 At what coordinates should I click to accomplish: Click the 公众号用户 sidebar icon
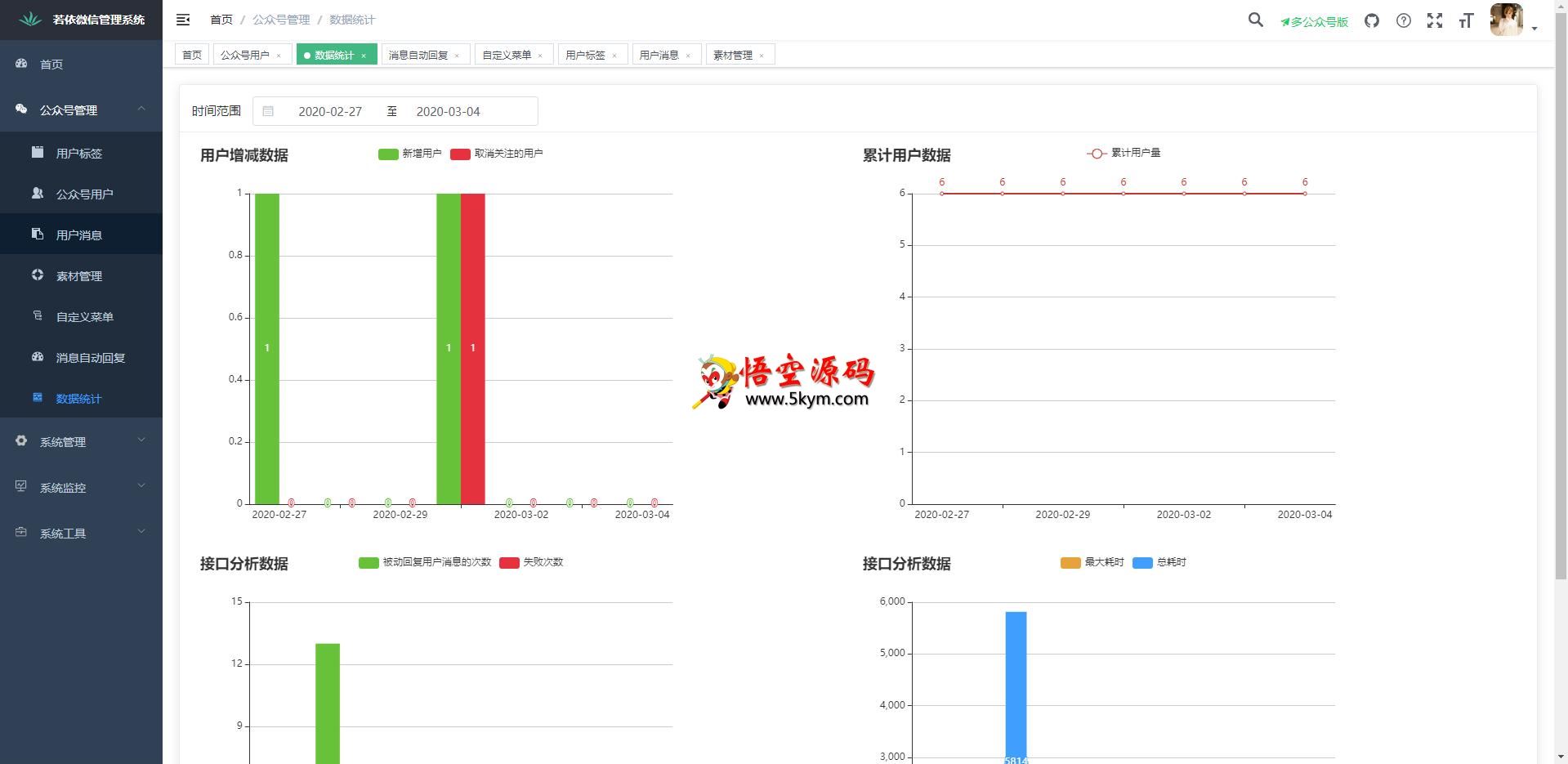coord(38,194)
